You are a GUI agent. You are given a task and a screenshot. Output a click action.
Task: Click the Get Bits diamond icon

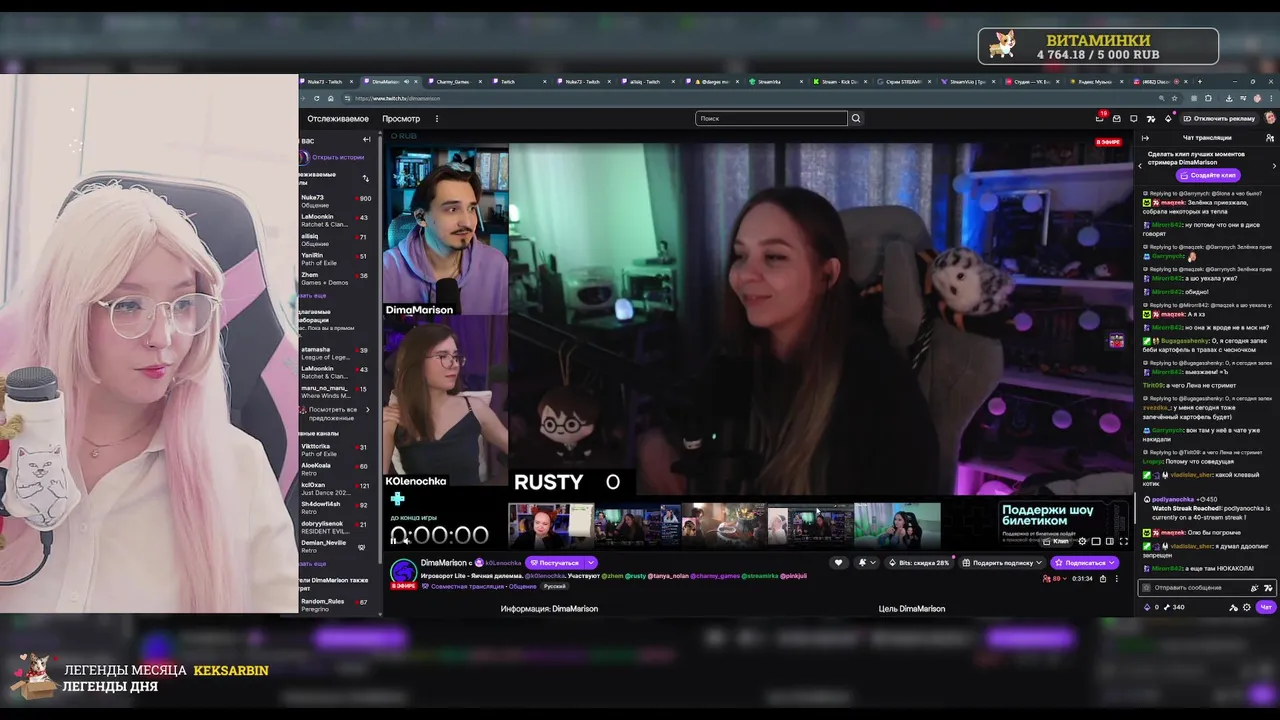click(1168, 118)
